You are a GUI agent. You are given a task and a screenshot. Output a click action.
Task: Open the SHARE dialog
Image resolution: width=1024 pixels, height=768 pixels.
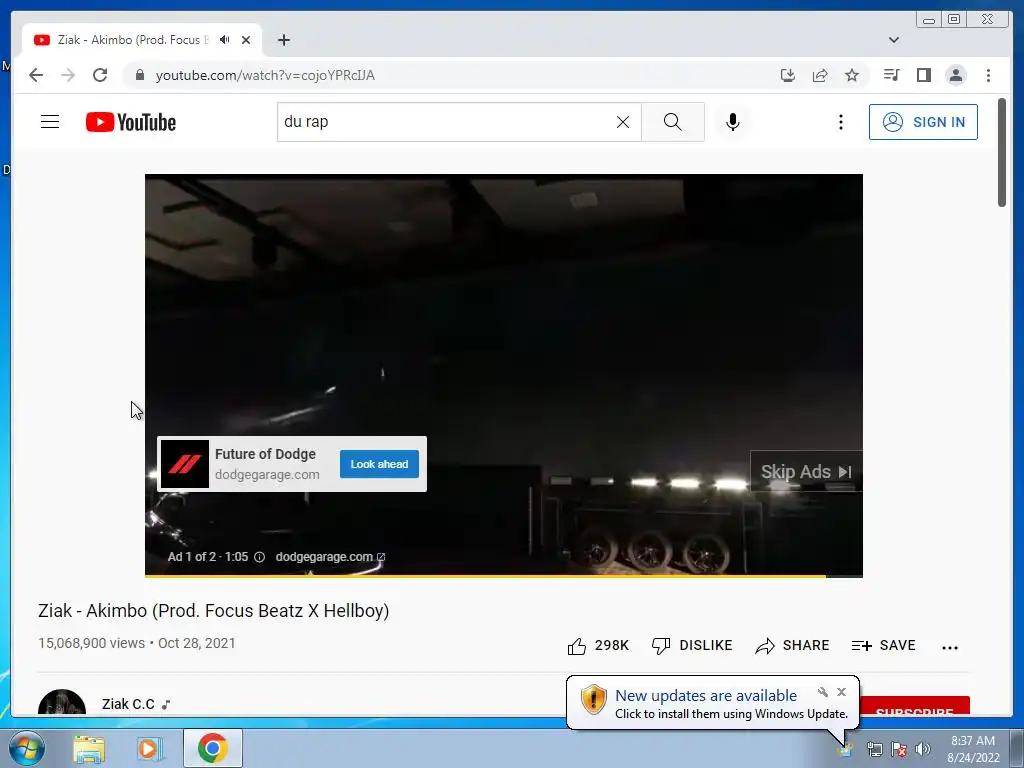click(x=792, y=645)
